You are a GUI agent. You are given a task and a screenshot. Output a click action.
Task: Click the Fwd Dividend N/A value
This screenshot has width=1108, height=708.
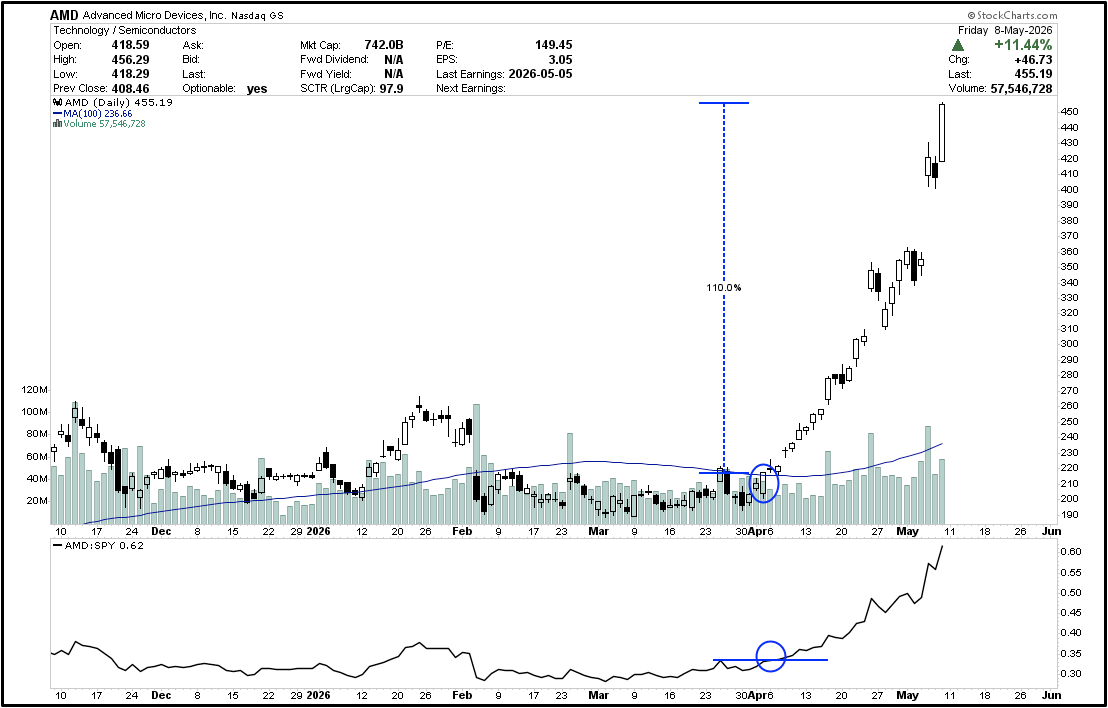coord(394,59)
